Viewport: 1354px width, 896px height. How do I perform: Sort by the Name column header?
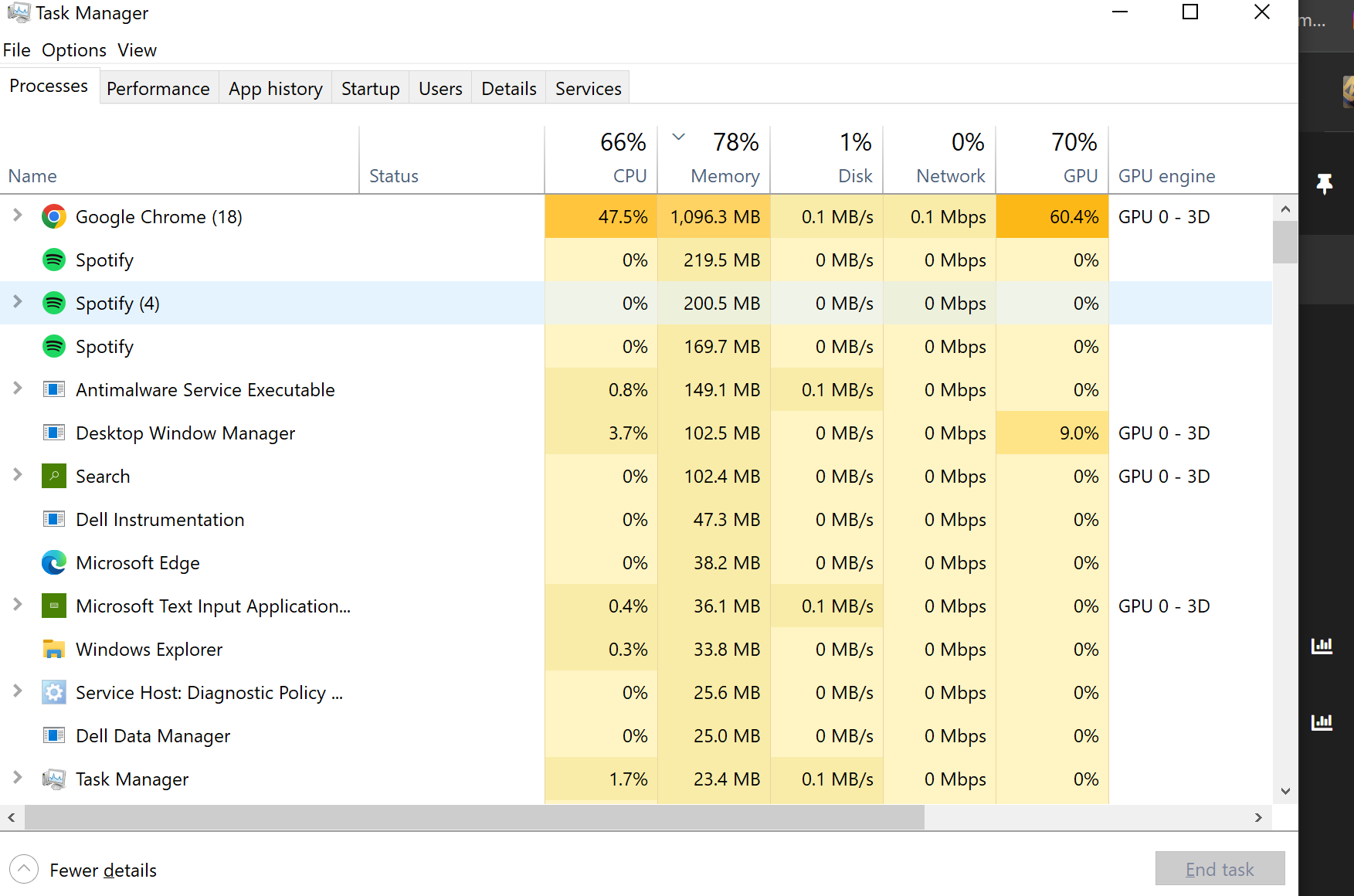tap(179, 159)
